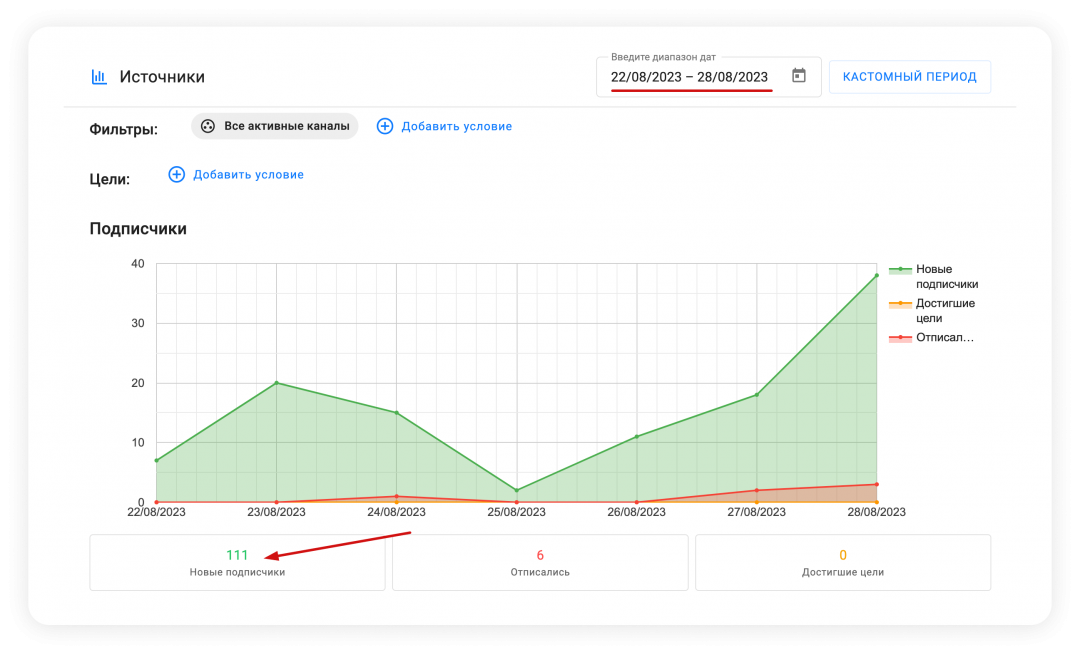Click the bar chart icon beside Источники
The image size is (1080, 655).
coord(99,77)
